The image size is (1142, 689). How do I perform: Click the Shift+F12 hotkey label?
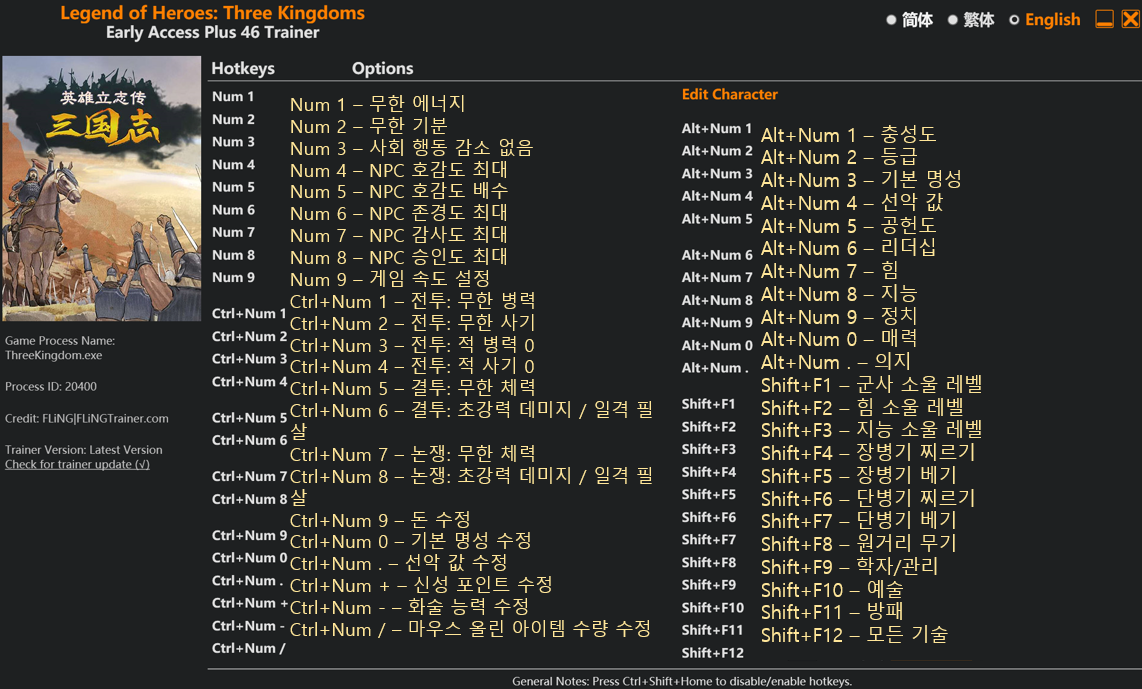[x=713, y=653]
